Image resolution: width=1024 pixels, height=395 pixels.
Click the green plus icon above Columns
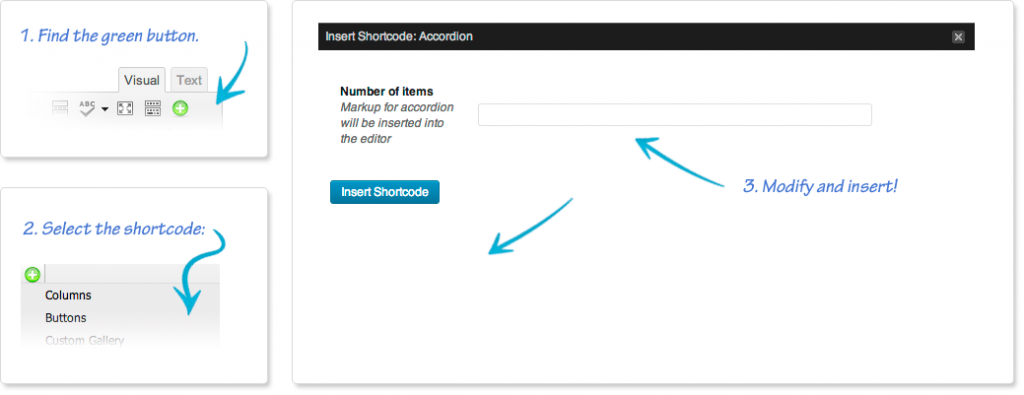(x=32, y=275)
